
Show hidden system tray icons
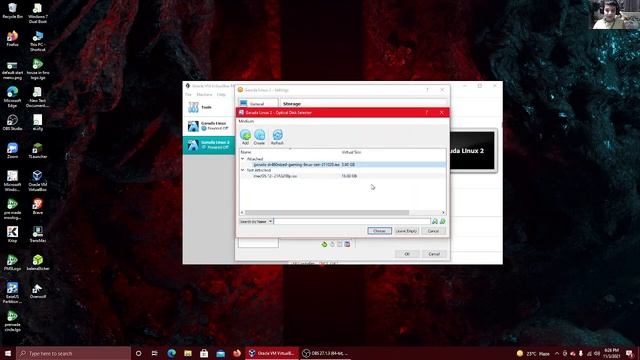557,353
